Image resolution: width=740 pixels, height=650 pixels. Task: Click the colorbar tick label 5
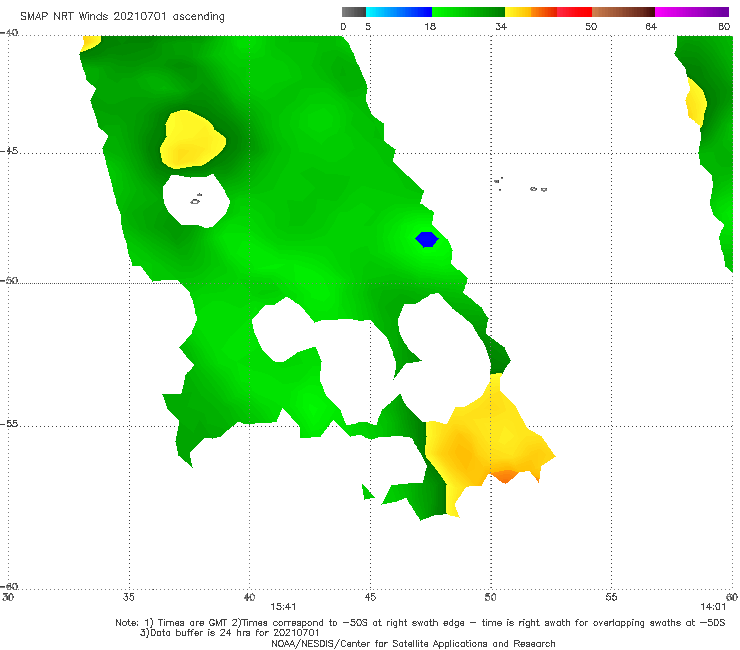click(x=368, y=27)
